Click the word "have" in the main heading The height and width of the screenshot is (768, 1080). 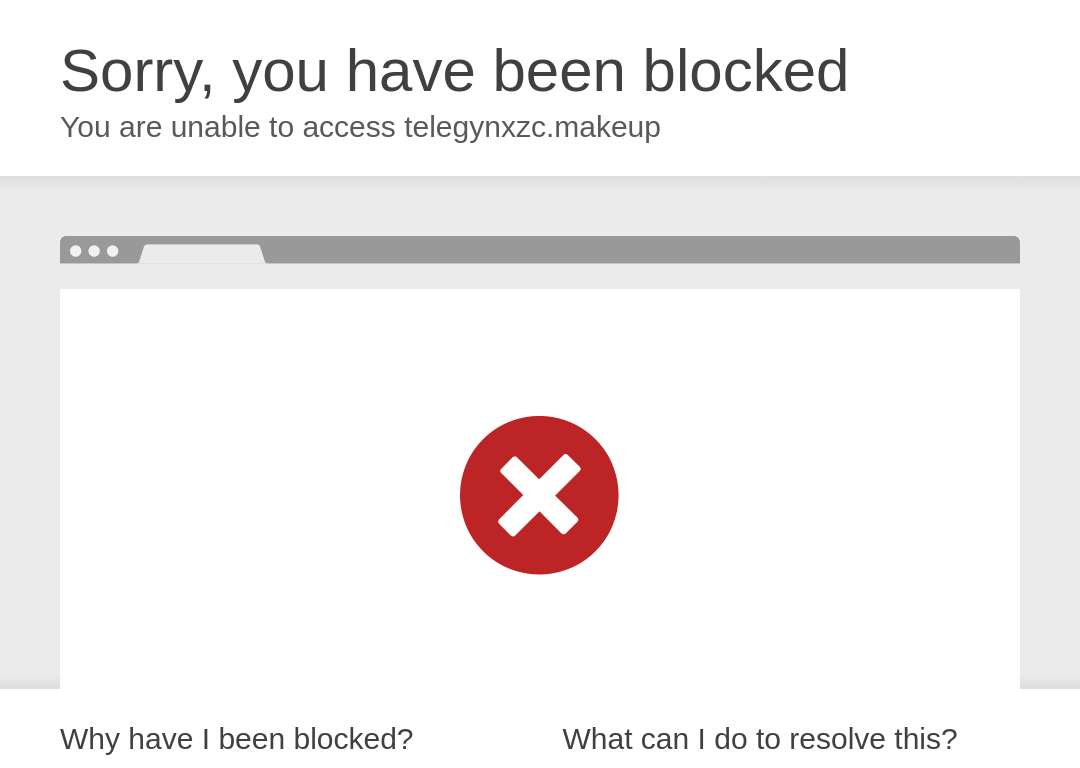click(410, 70)
